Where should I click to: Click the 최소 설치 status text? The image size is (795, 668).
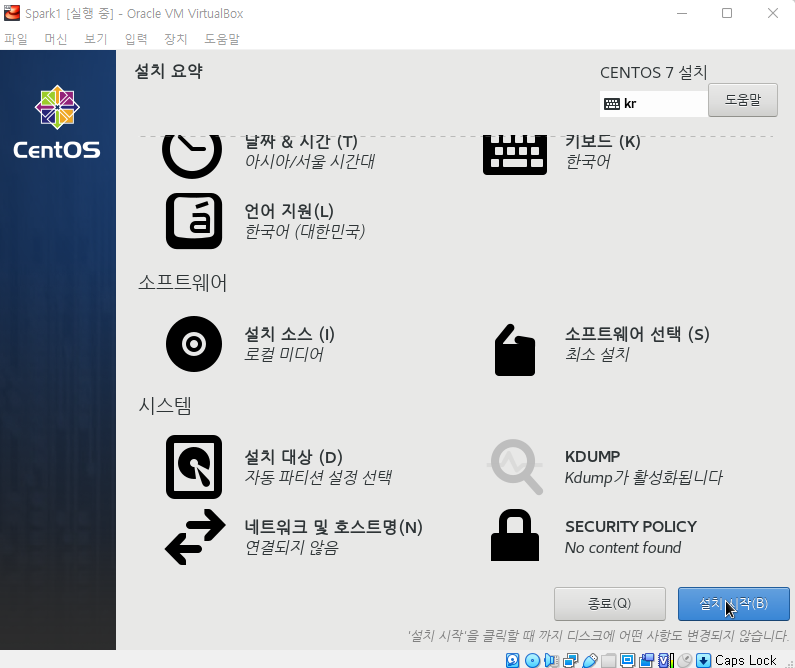[x=597, y=354]
